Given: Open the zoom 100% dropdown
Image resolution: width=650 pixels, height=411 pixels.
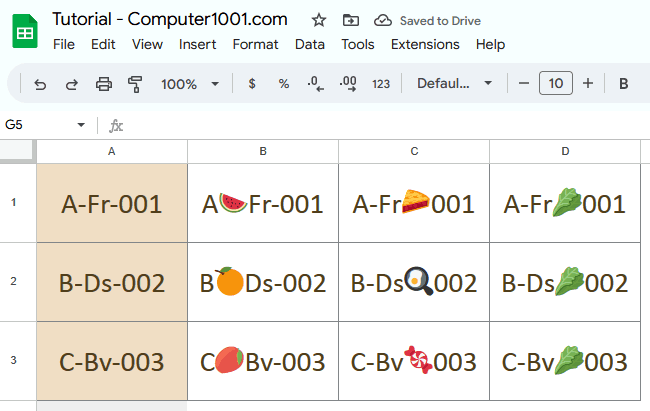Looking at the screenshot, I should (x=190, y=84).
